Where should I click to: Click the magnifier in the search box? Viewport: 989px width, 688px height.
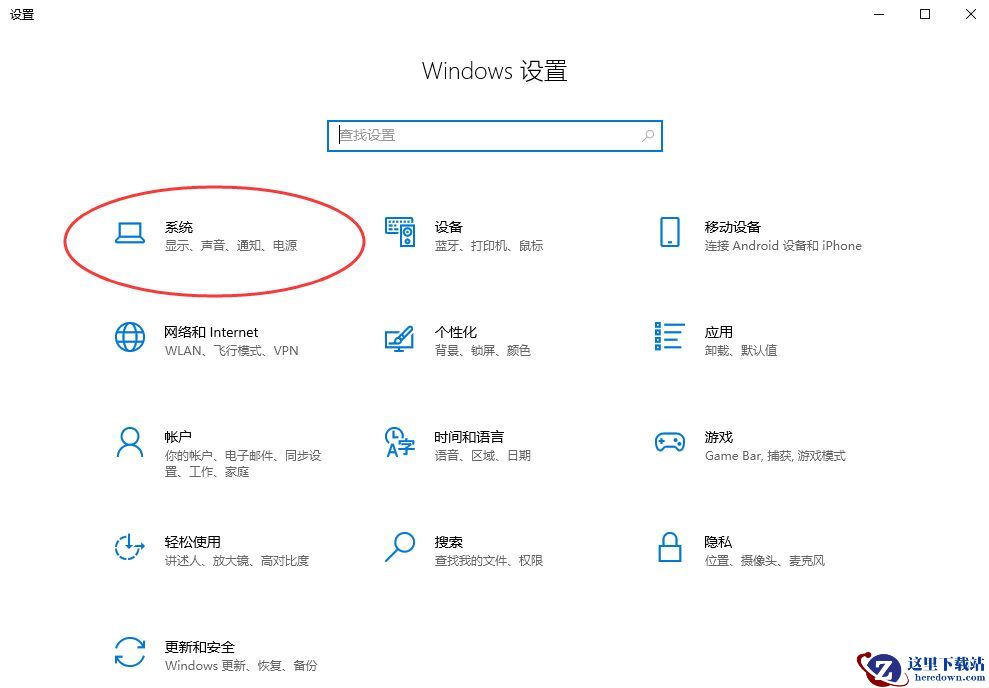click(x=648, y=135)
